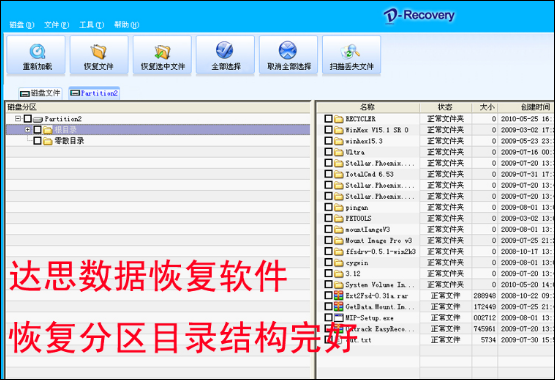Click the 重新加载 reload toolbar icon
The width and height of the screenshot is (555, 380).
click(37, 51)
